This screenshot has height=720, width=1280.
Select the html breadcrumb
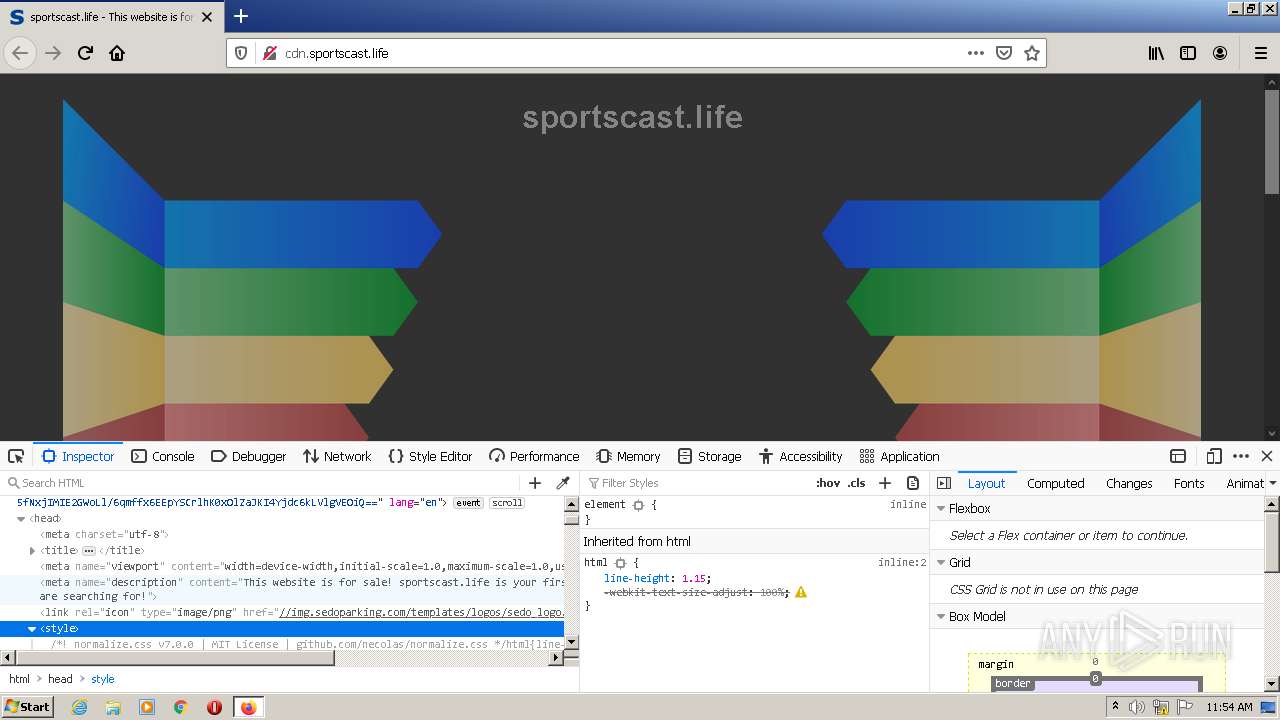[19, 679]
